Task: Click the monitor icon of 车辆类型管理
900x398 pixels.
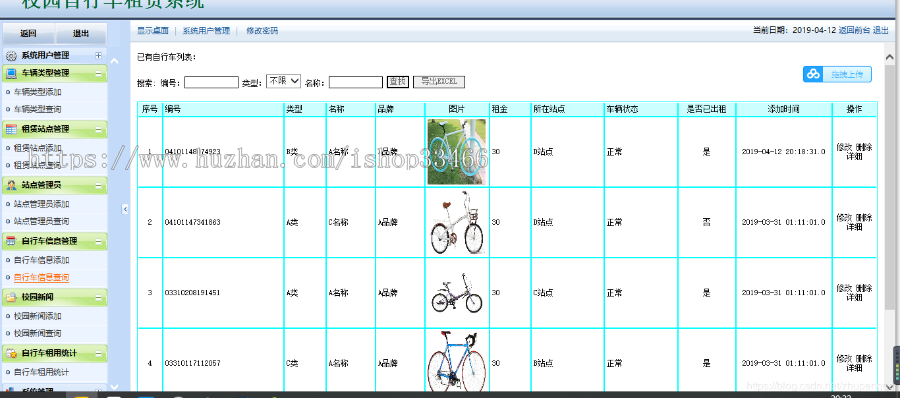Action: coord(11,73)
